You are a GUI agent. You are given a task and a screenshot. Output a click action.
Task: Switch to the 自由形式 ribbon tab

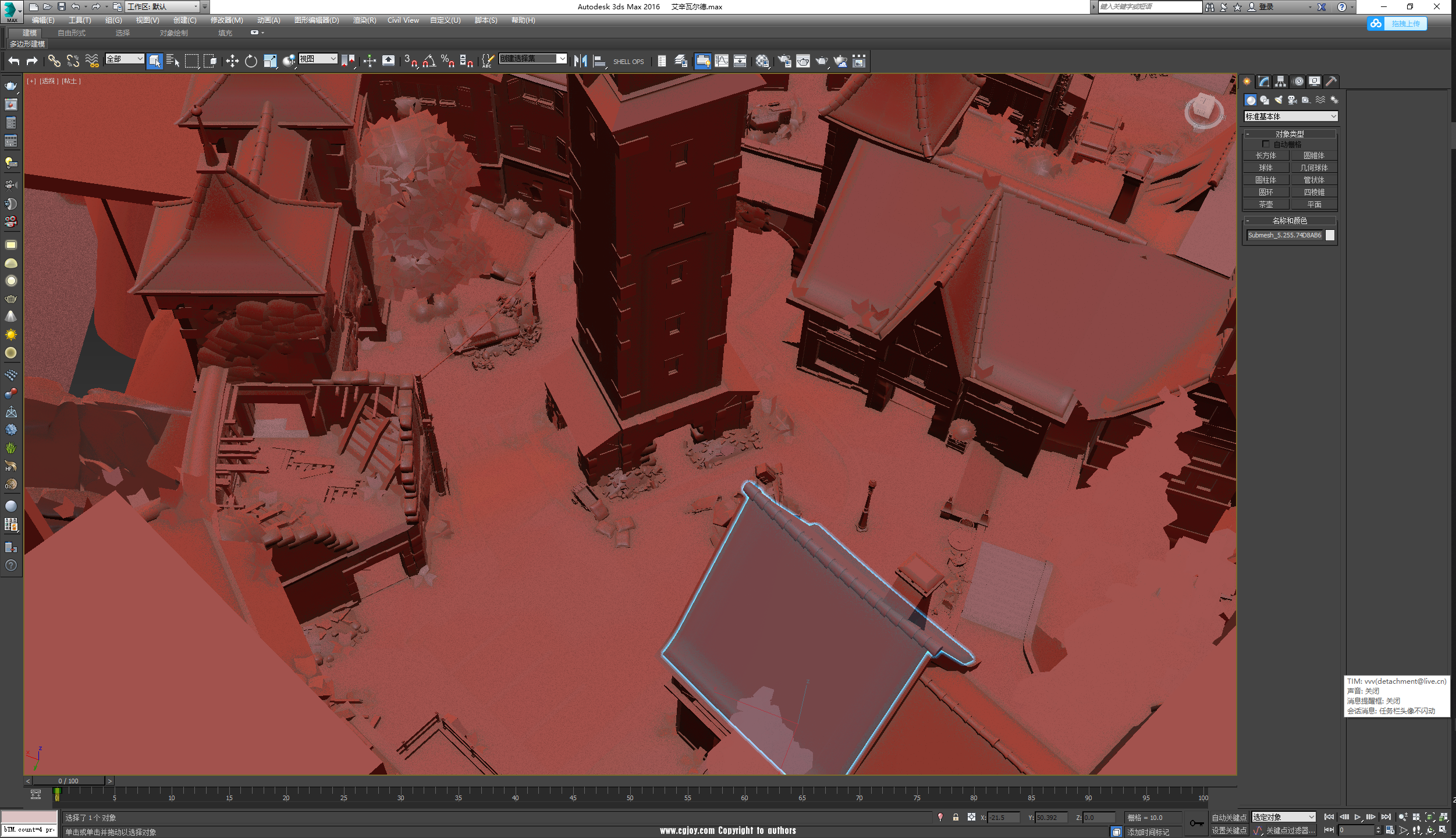pyautogui.click(x=72, y=33)
